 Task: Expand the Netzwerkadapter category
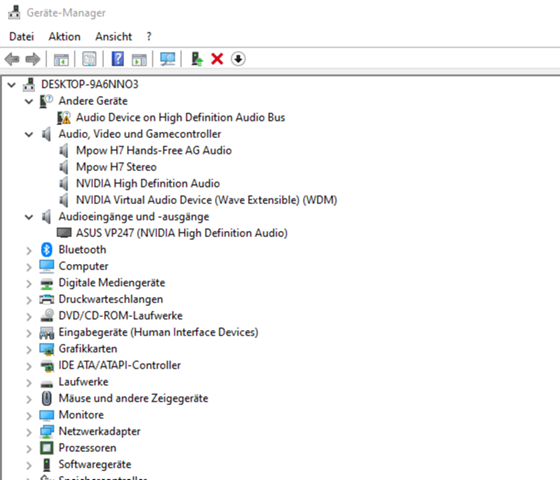point(29,432)
